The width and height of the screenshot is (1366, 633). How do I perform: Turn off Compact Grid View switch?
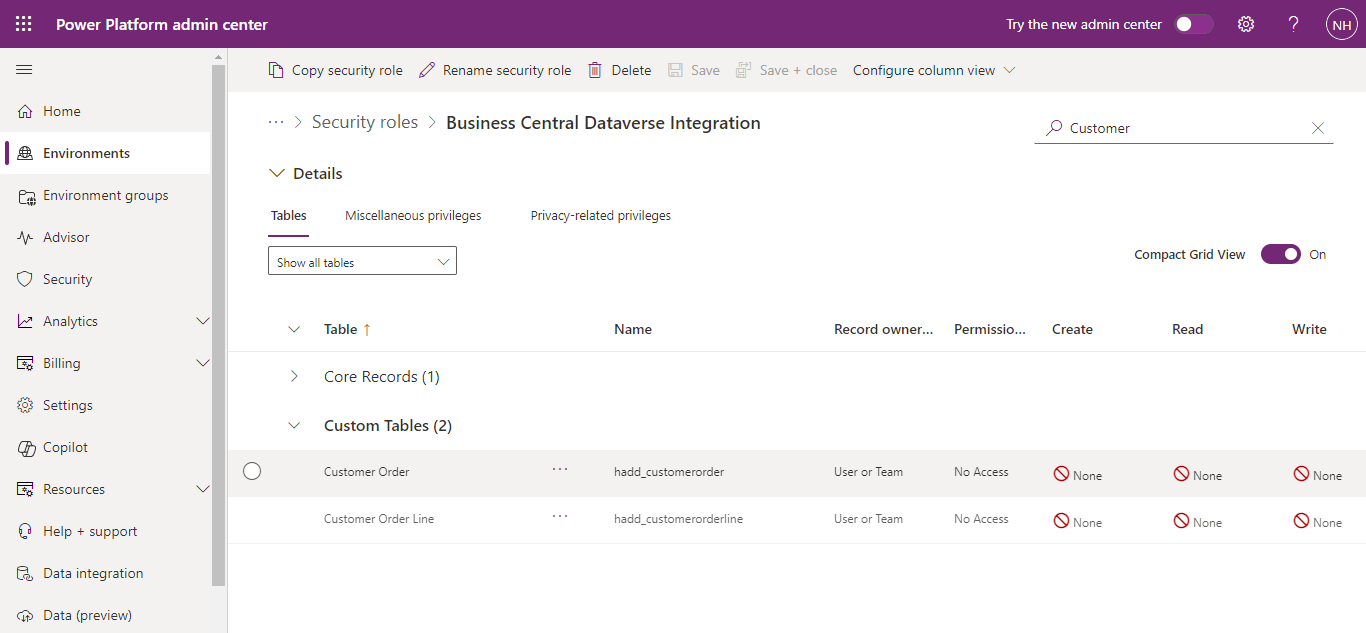[1280, 254]
